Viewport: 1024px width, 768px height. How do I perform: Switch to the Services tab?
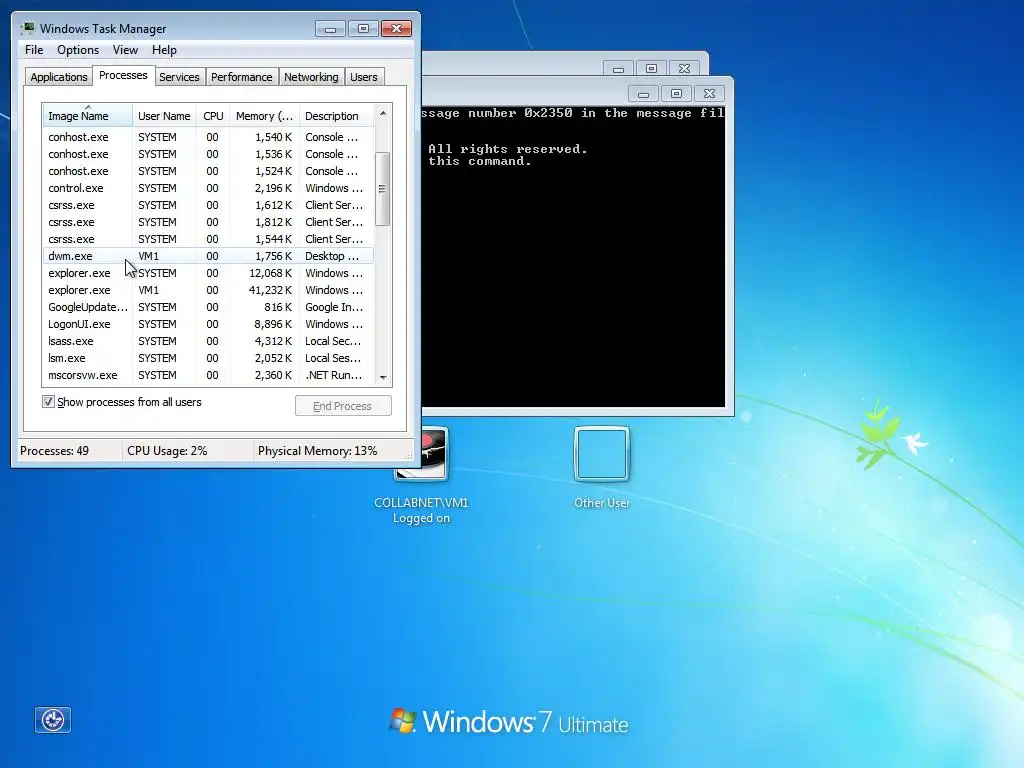(x=179, y=77)
